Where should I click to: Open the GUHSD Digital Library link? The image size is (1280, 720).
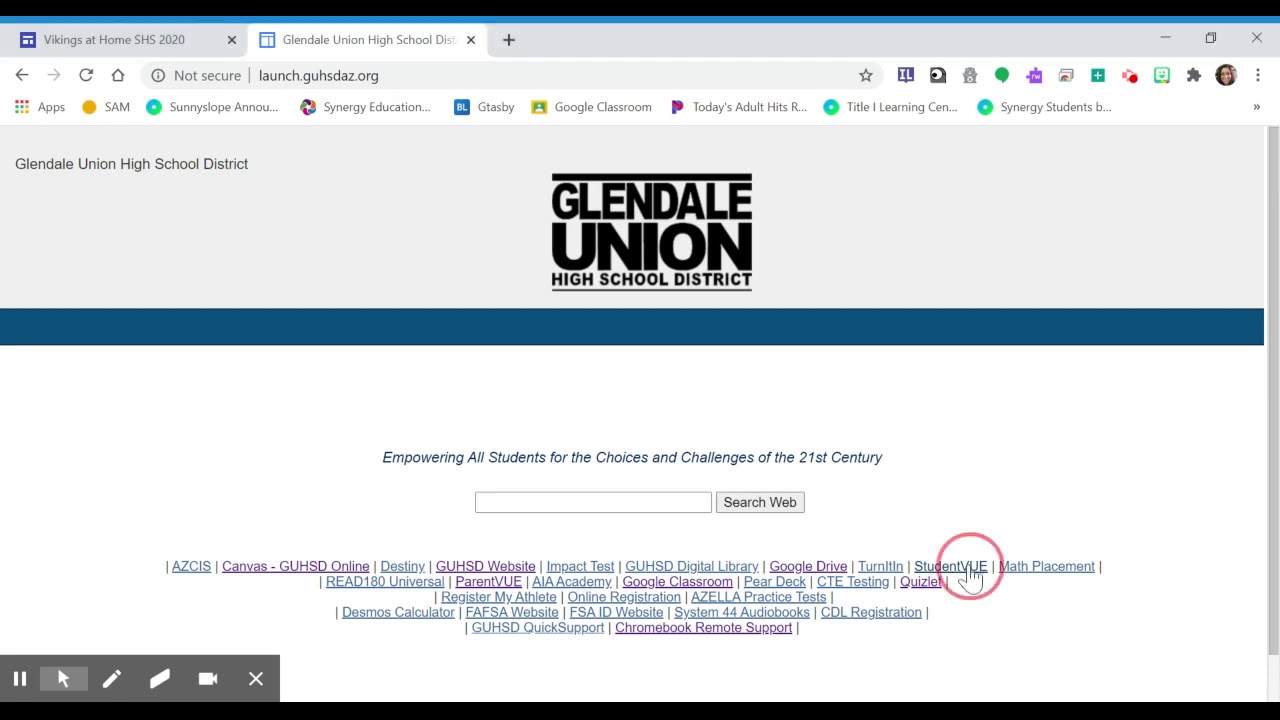(691, 566)
